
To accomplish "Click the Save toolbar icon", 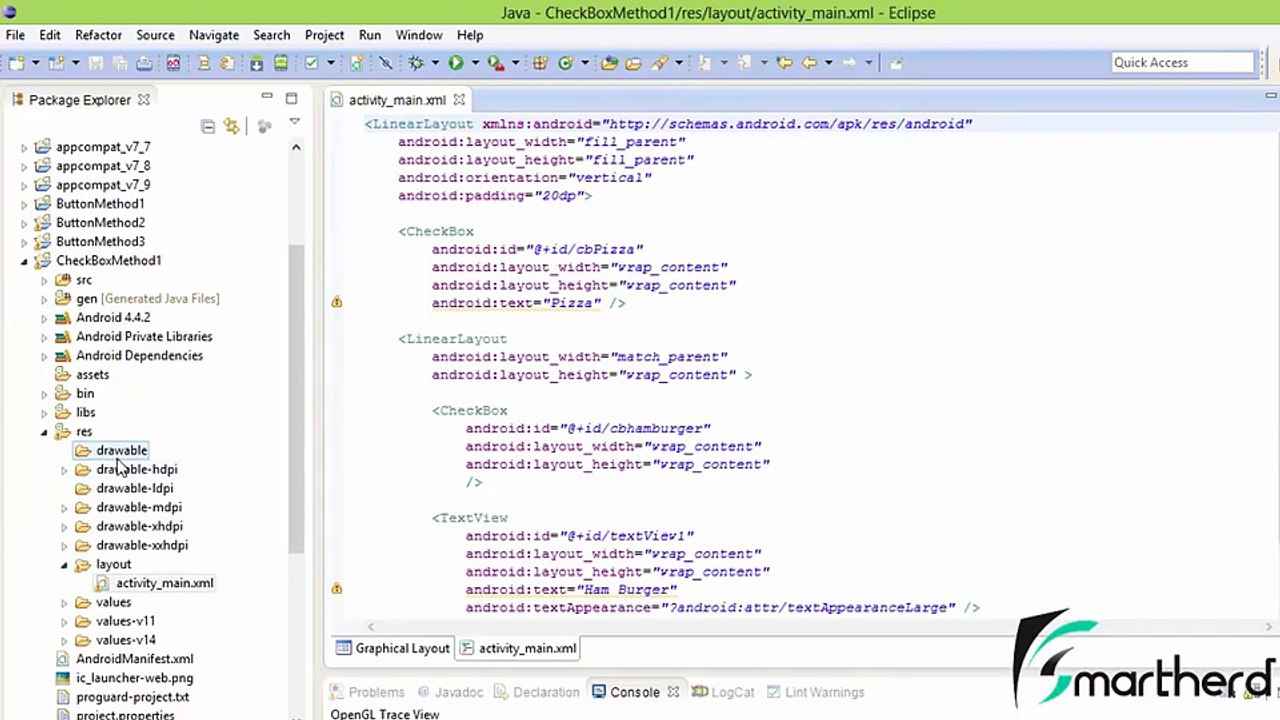I will click(96, 63).
